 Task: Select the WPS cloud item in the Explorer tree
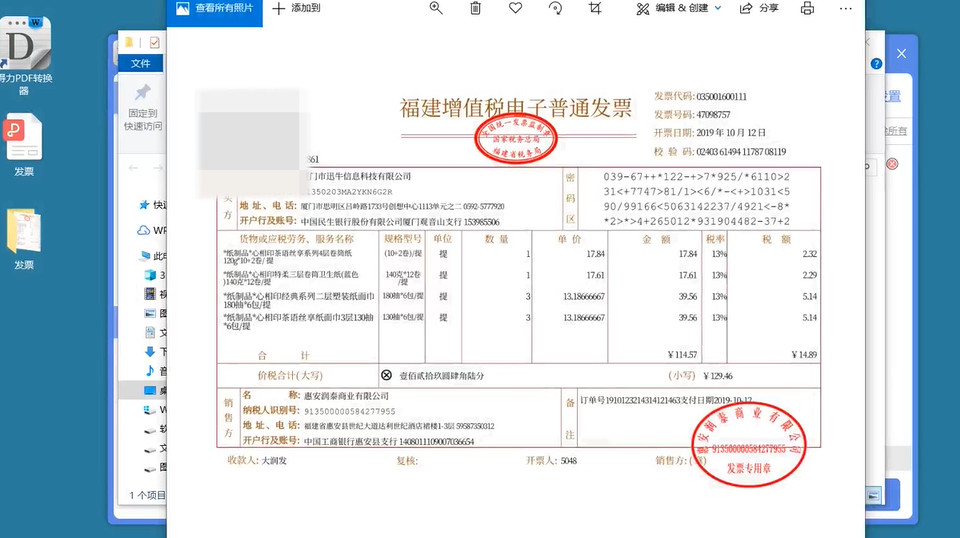(151, 230)
